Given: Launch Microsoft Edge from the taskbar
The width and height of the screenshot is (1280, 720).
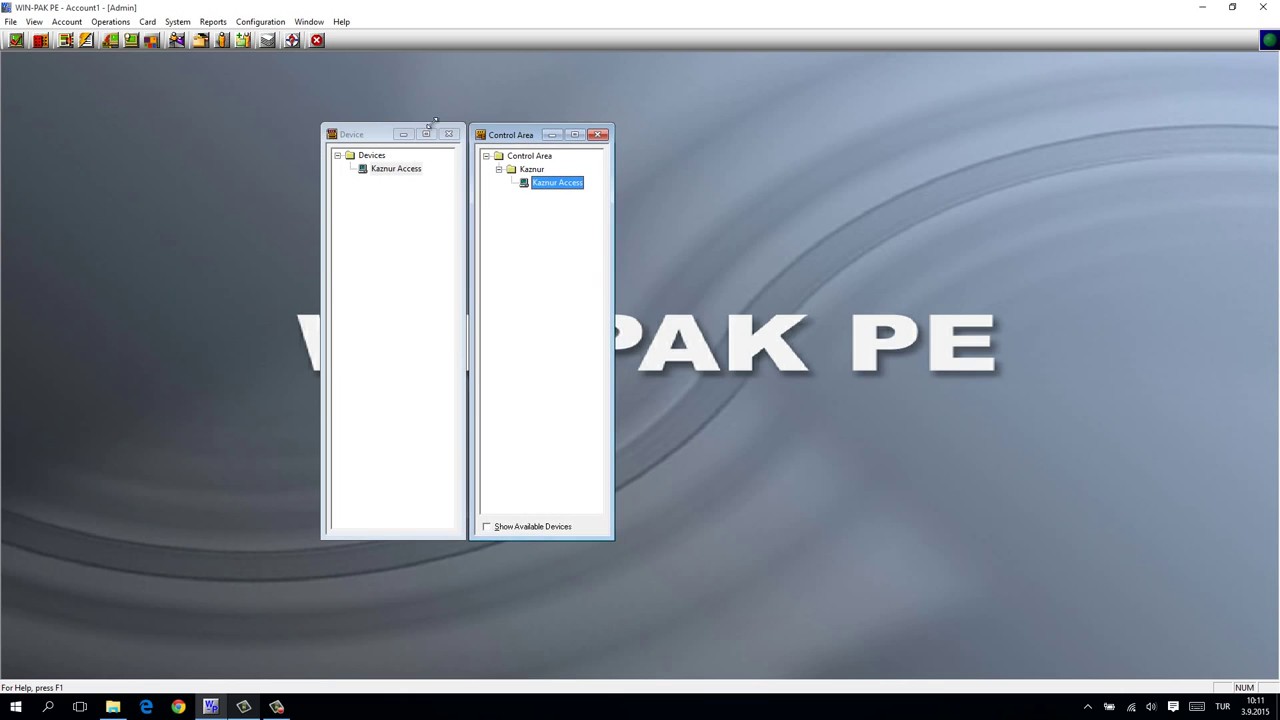Looking at the screenshot, I should tap(146, 707).
